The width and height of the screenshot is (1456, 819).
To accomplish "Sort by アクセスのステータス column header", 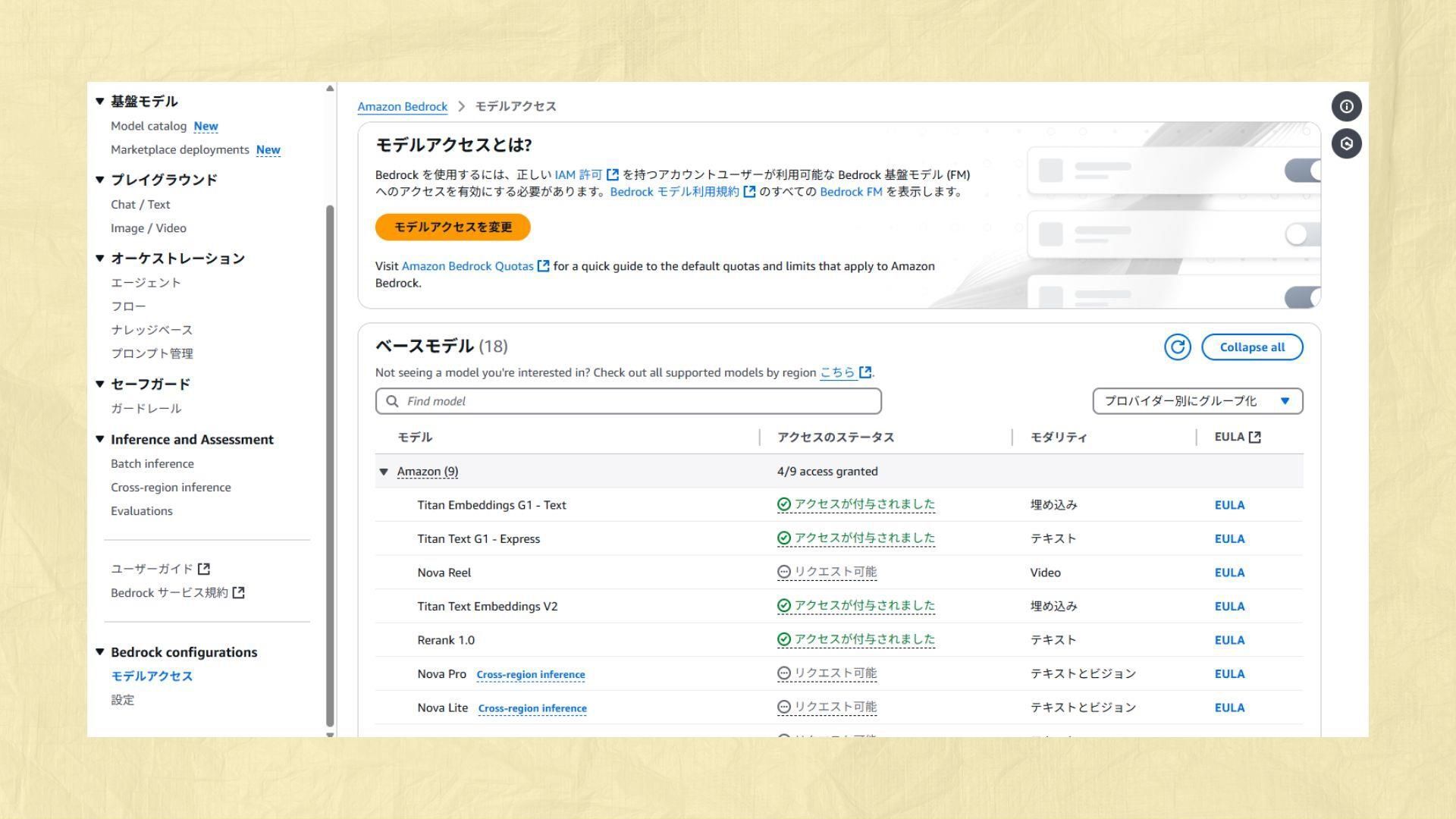I will pyautogui.click(x=836, y=438).
